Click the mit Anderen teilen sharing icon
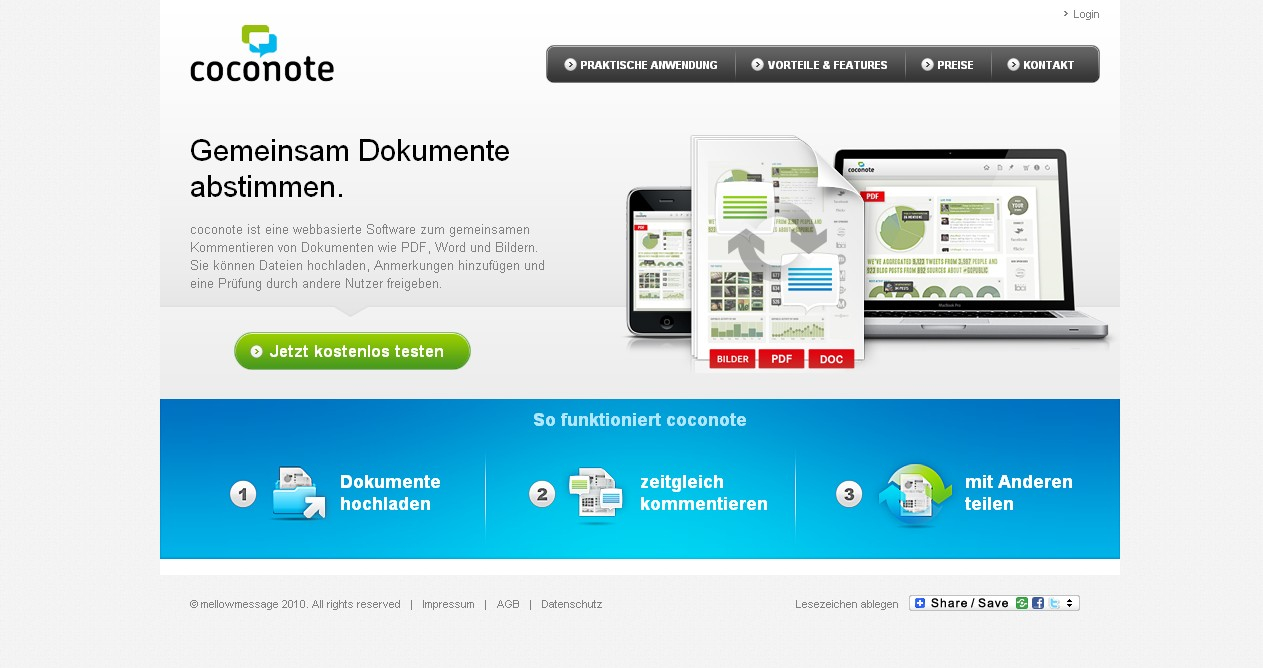The image size is (1263, 668). (x=914, y=492)
